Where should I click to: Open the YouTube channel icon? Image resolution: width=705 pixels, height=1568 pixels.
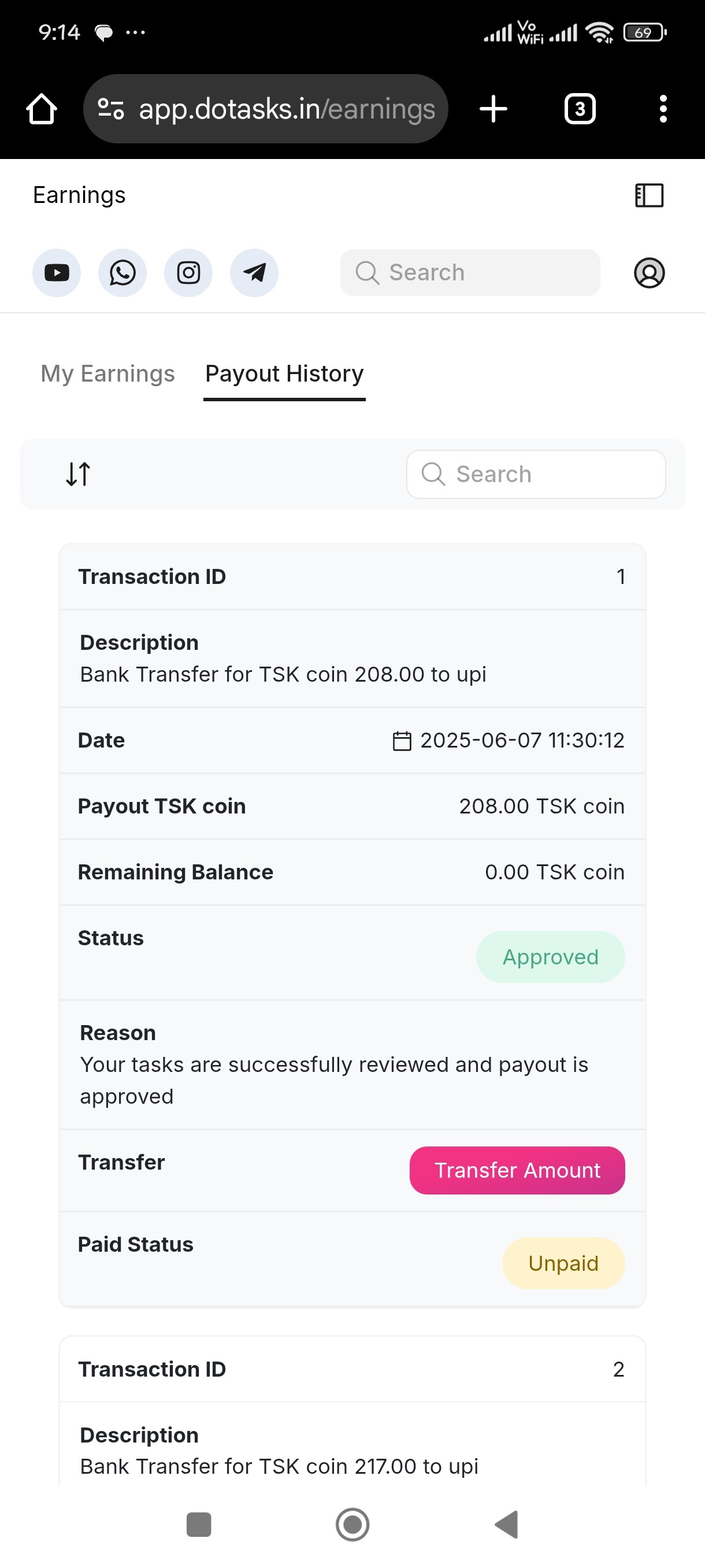[x=57, y=273]
